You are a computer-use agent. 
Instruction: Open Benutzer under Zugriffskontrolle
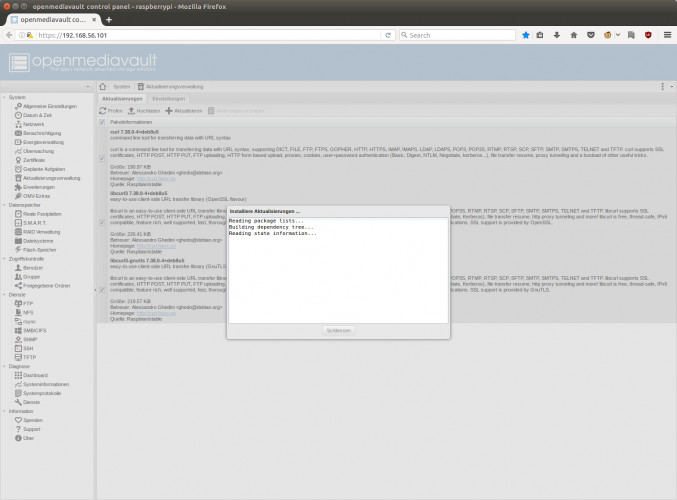[29, 268]
